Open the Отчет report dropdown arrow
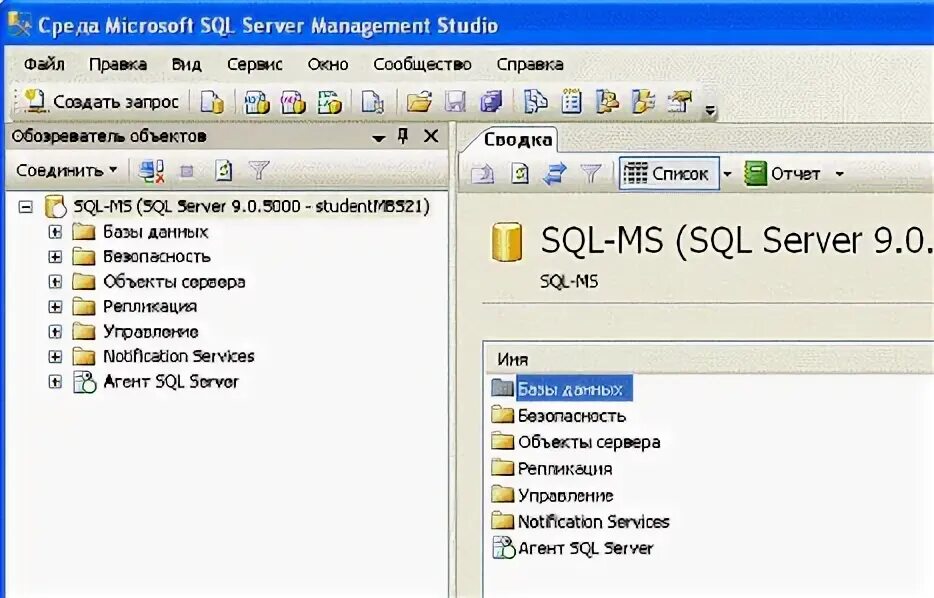Image resolution: width=934 pixels, height=598 pixels. point(839,174)
